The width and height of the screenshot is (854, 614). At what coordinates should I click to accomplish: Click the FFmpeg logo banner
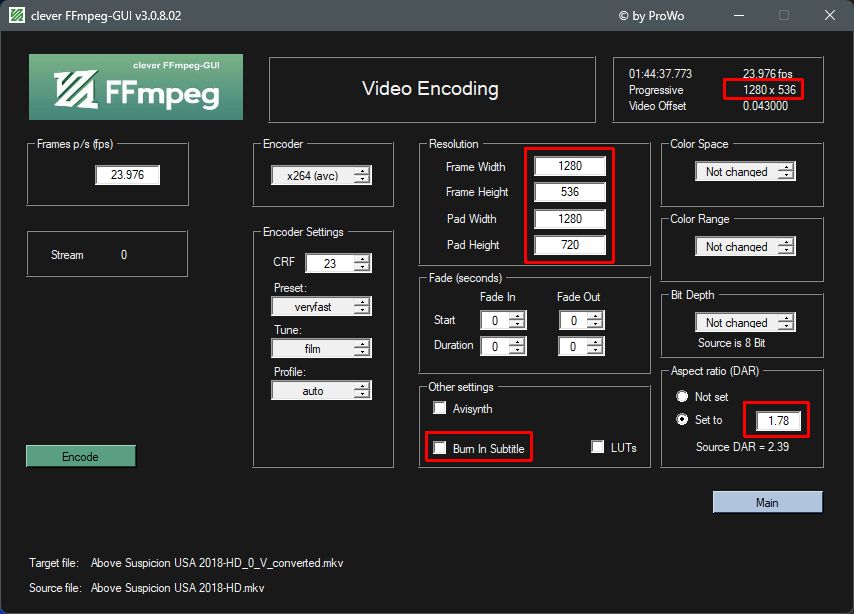[x=136, y=87]
